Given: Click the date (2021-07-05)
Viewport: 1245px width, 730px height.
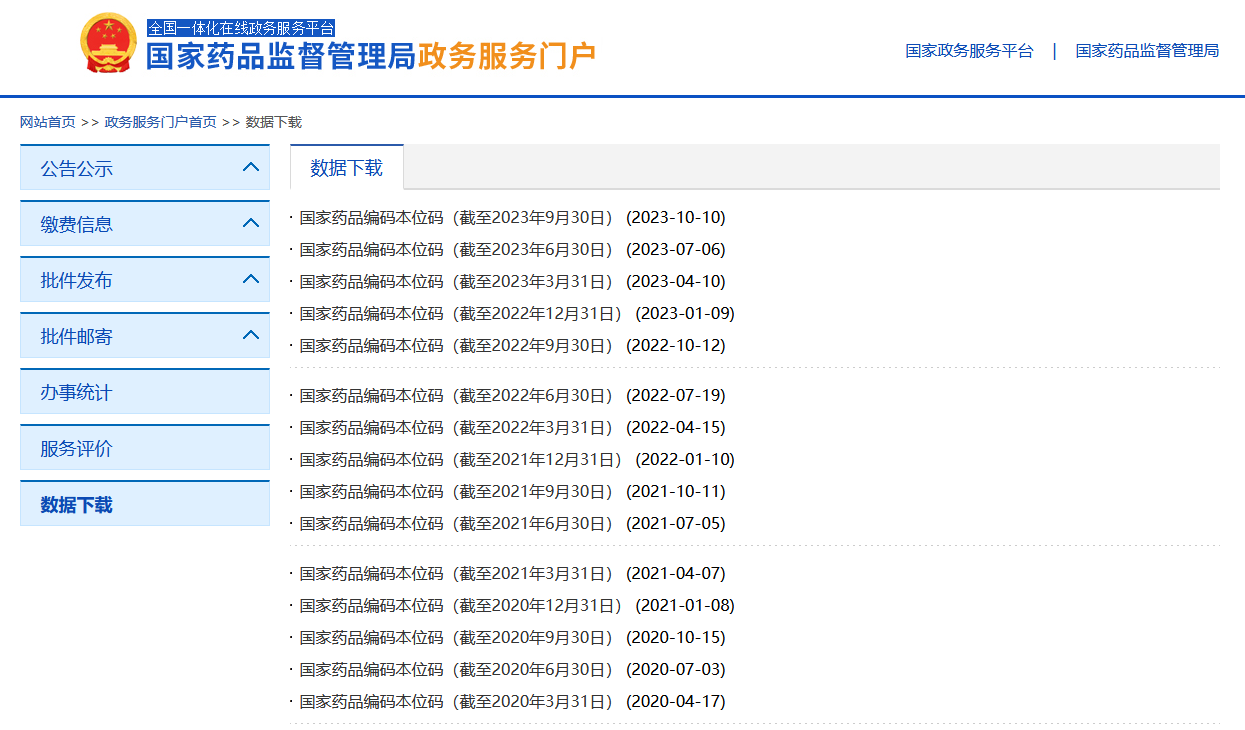Looking at the screenshot, I should pyautogui.click(x=676, y=523).
